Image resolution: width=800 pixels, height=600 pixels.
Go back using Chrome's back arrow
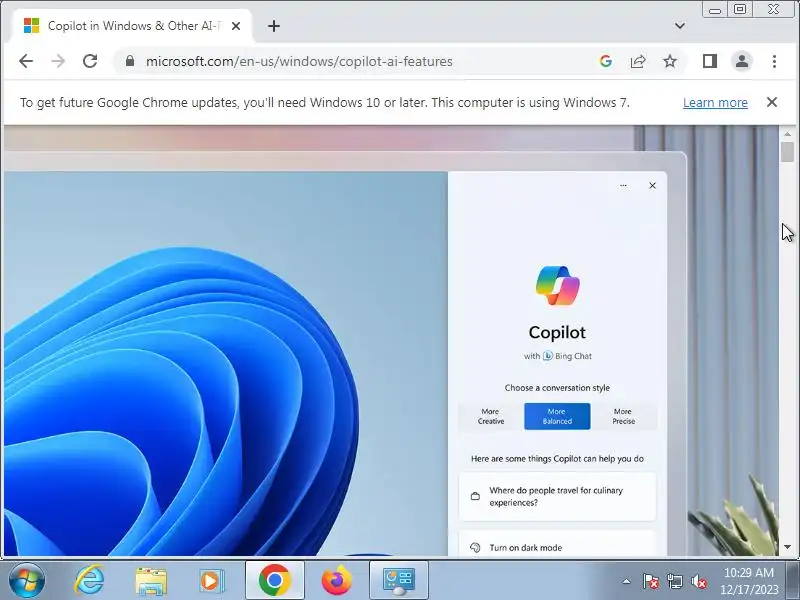[26, 61]
